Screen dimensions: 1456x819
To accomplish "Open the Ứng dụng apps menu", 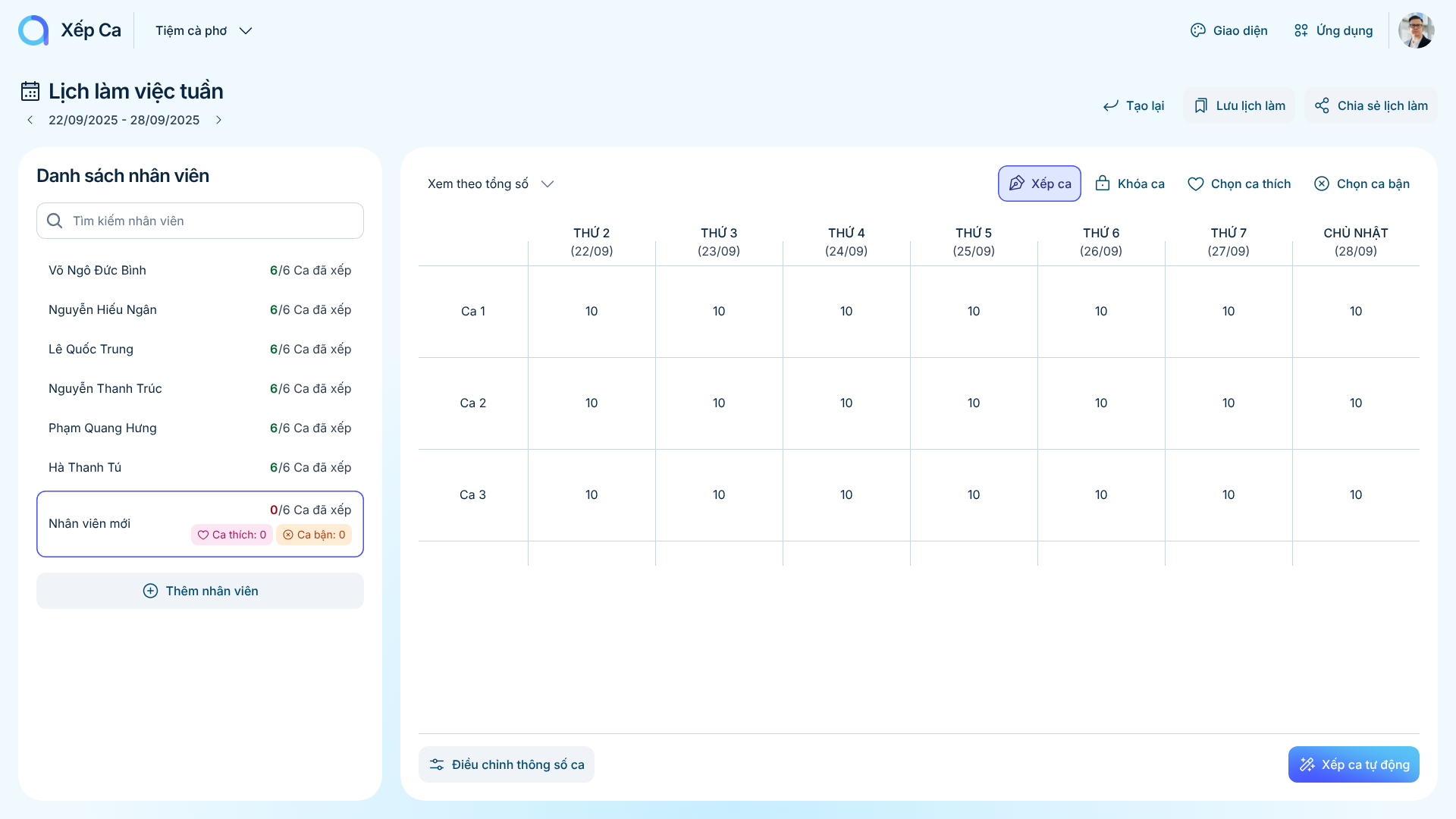I will (1333, 30).
